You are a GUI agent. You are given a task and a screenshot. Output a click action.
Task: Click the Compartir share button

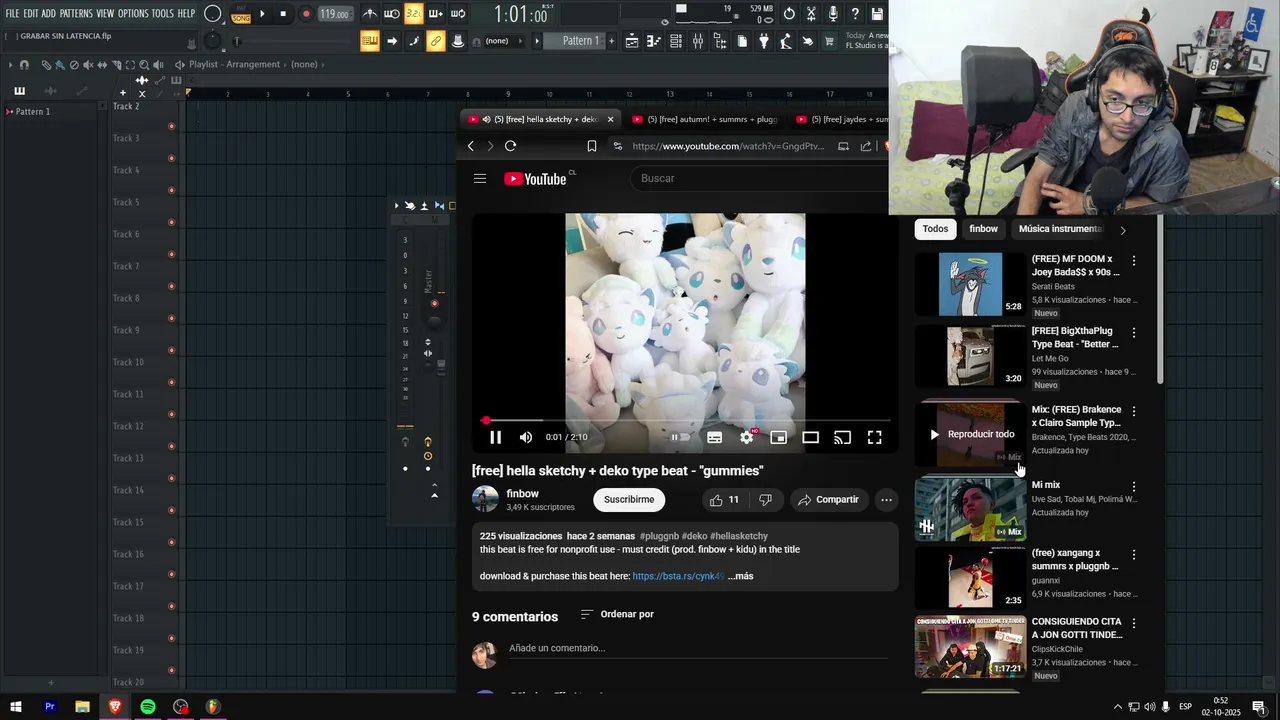coord(828,499)
